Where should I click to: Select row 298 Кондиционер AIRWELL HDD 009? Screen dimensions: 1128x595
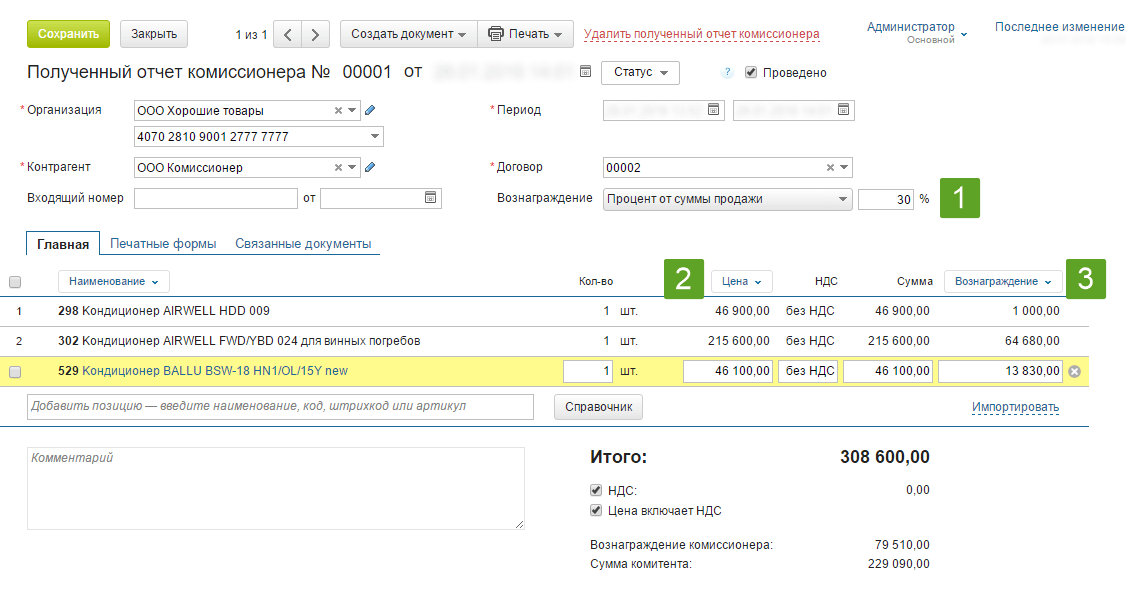544,312
